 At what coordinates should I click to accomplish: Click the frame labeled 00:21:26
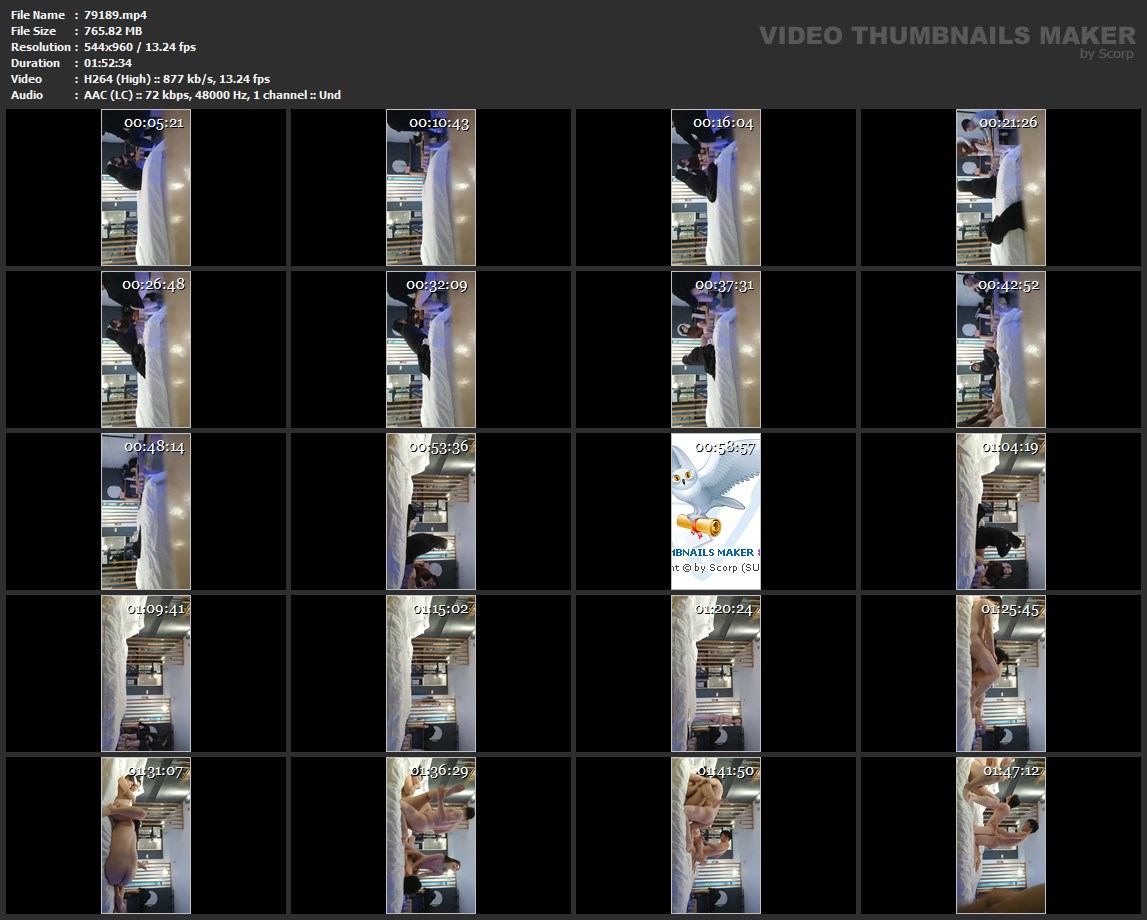point(1001,187)
